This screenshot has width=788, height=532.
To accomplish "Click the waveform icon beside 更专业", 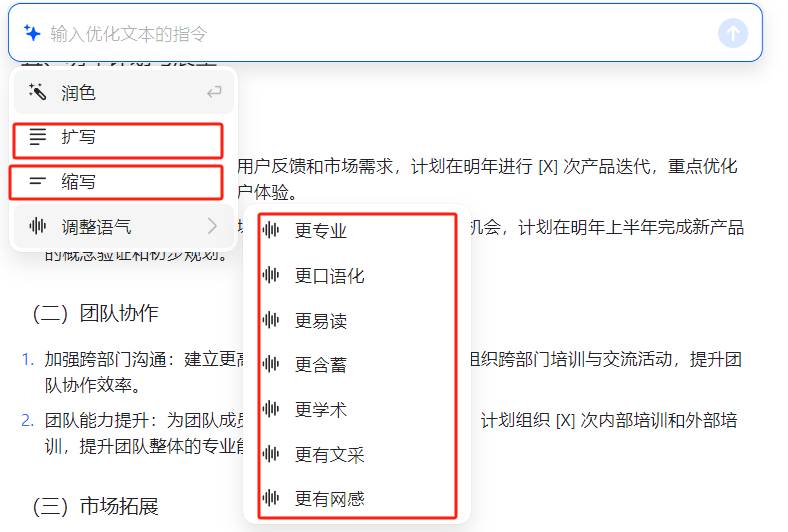I will [x=271, y=230].
